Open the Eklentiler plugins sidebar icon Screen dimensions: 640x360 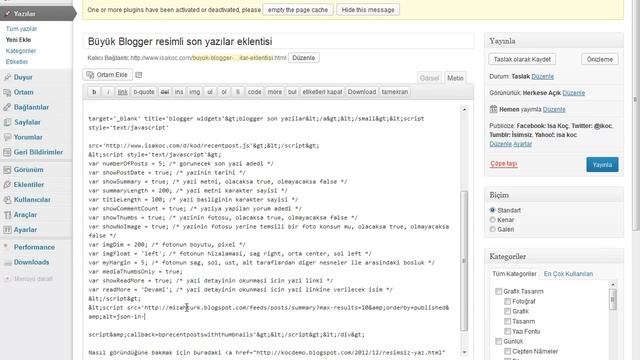pos(7,184)
